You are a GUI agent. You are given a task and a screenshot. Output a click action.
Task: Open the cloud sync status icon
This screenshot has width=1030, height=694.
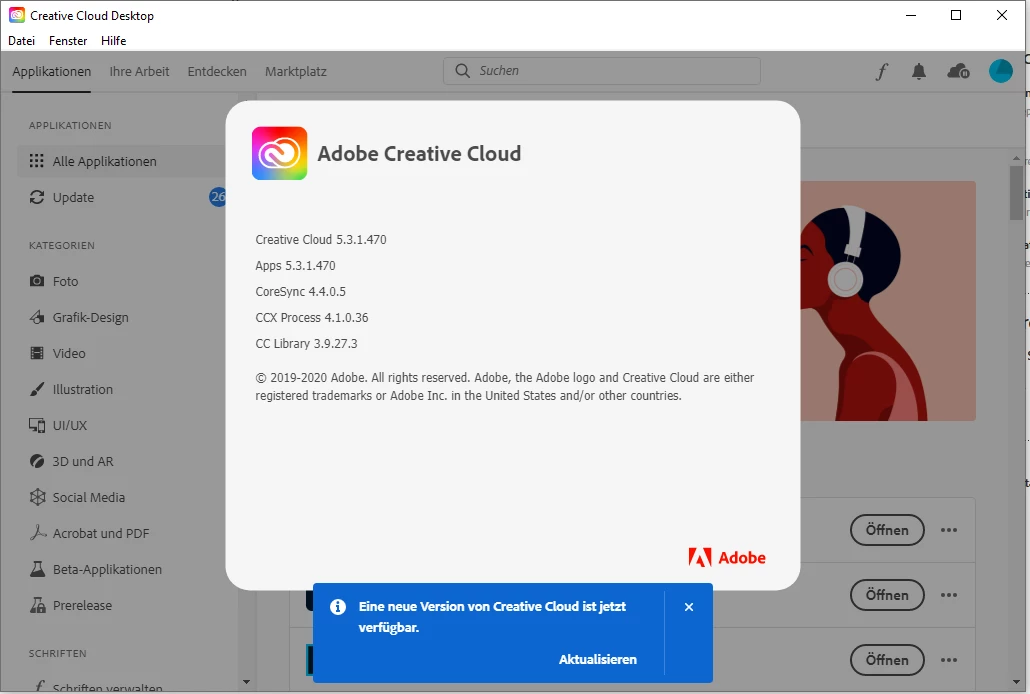click(958, 71)
